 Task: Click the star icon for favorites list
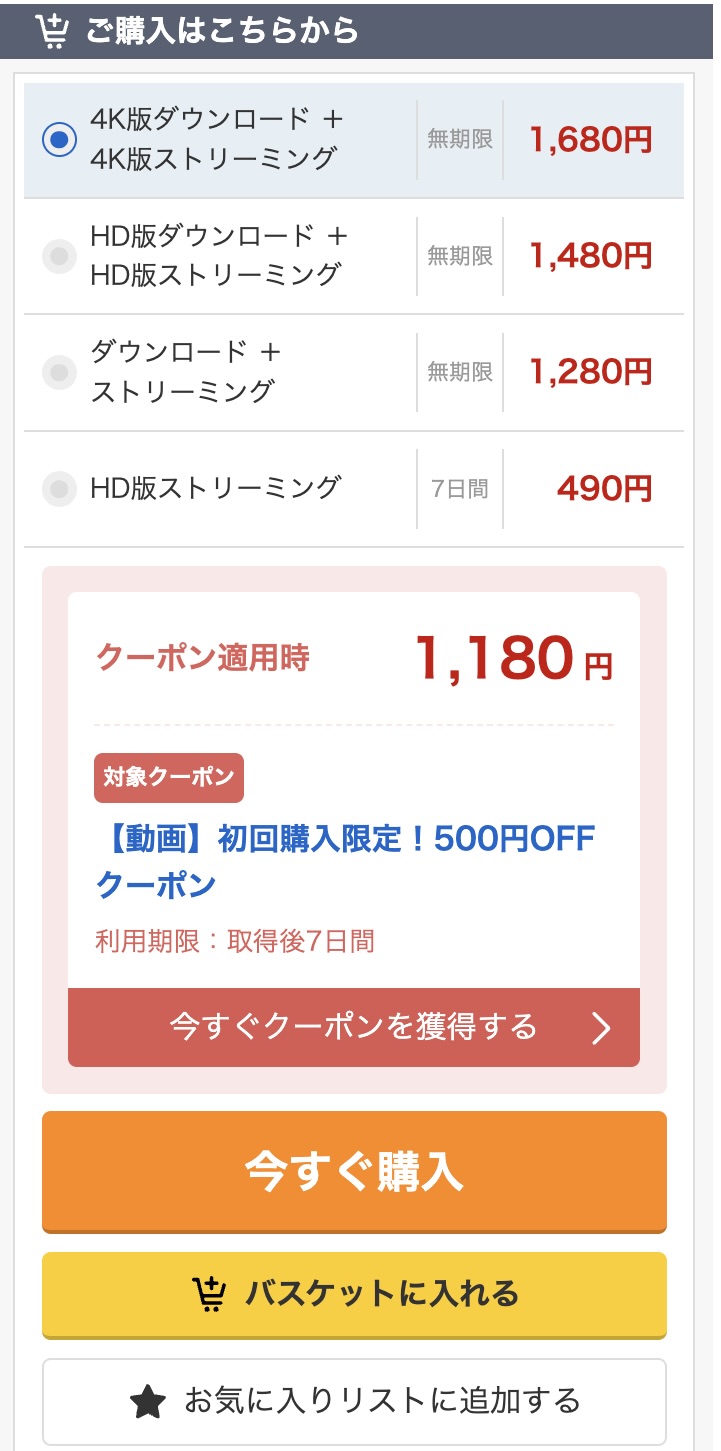tap(148, 1401)
